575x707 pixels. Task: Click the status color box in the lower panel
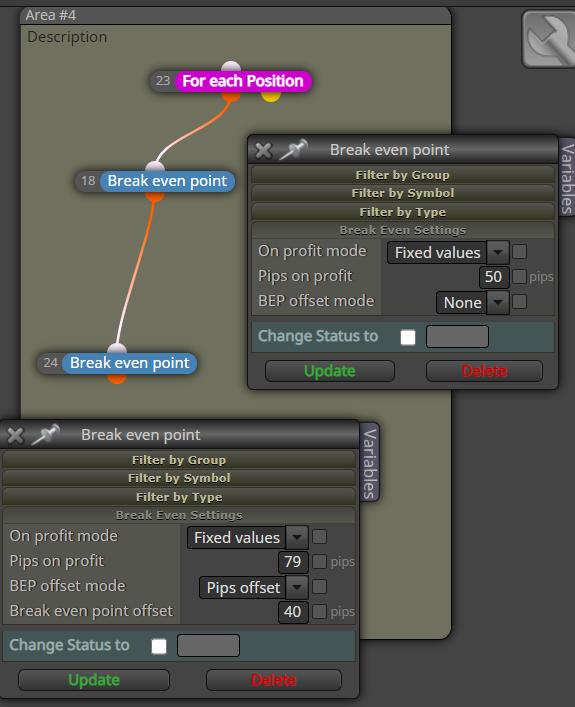208,646
